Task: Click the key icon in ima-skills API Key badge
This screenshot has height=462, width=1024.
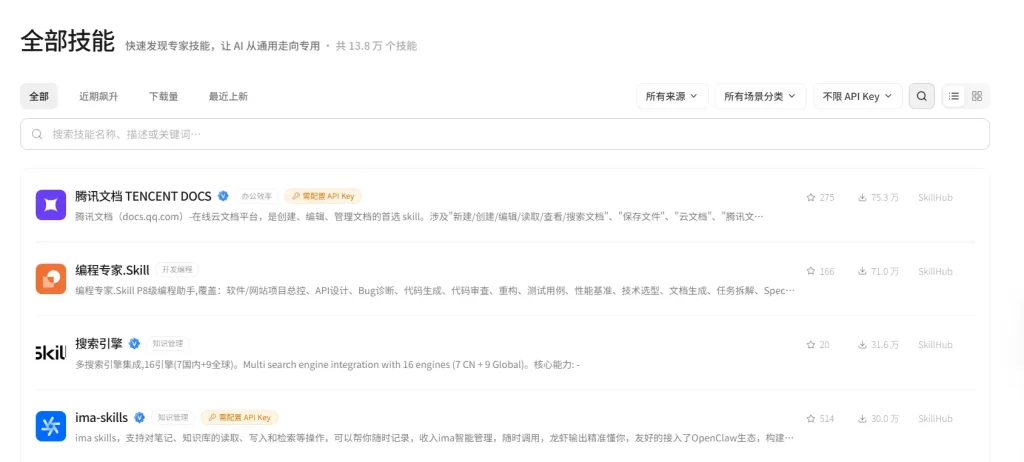Action: (x=212, y=418)
